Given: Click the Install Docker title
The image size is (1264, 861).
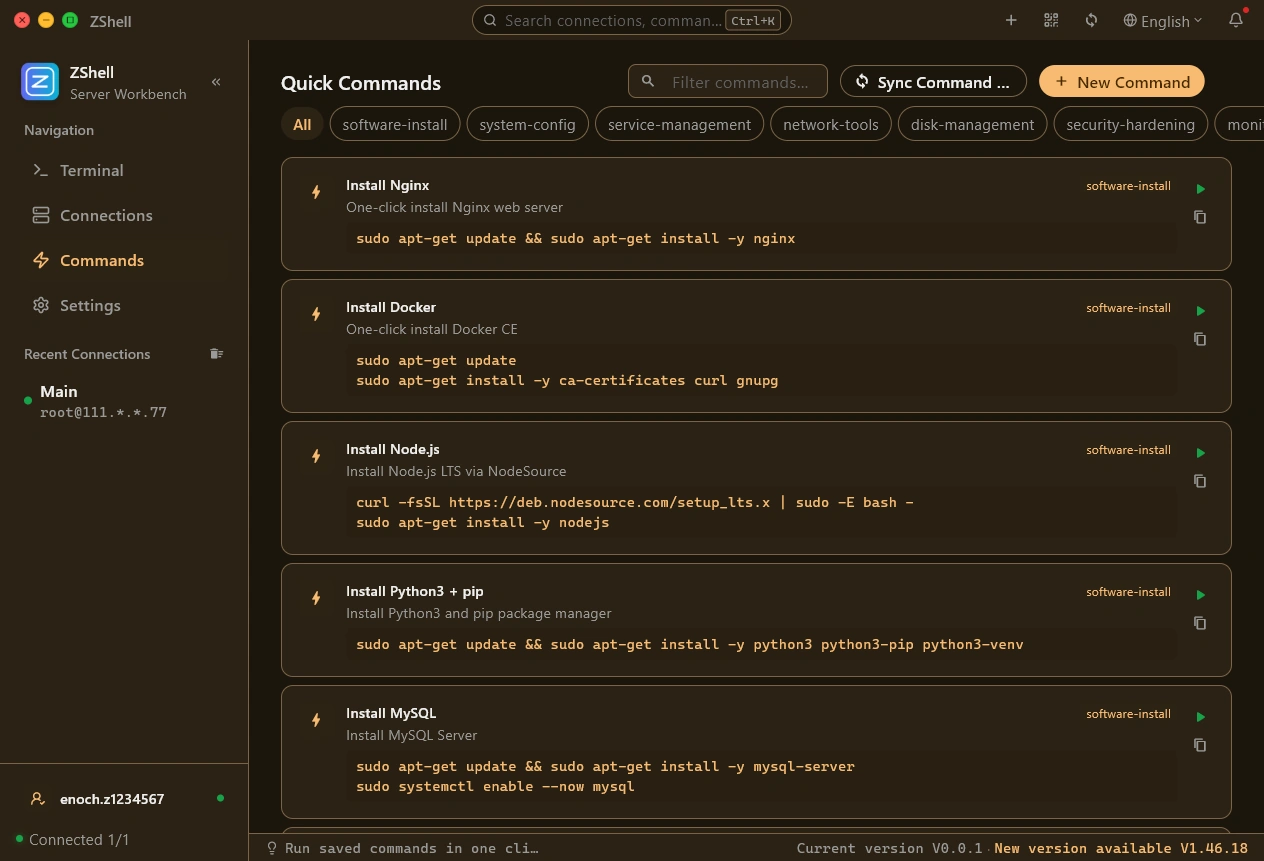Looking at the screenshot, I should (x=391, y=307).
